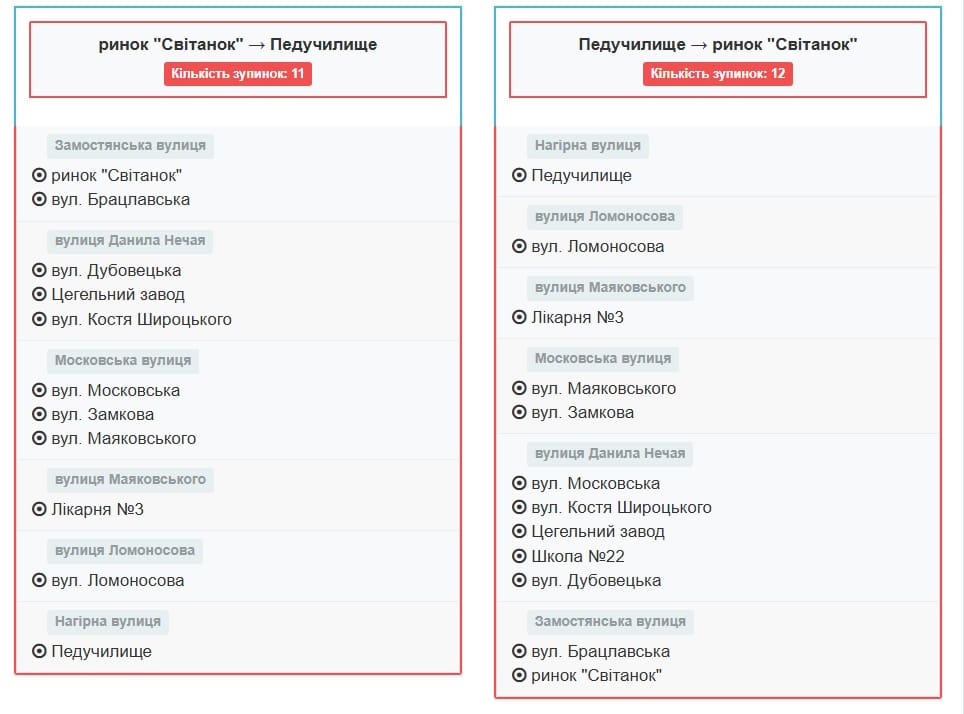Viewport: 964px width, 714px height.
Task: Open the route header ринок "Світанок" → Педучилище
Action: (236, 44)
